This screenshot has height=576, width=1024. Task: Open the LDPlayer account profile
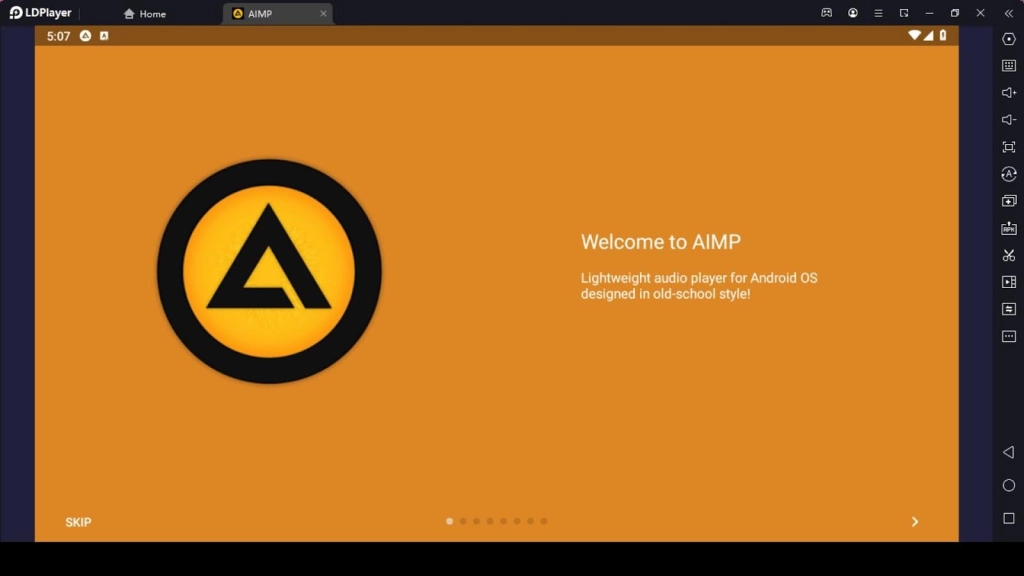tap(853, 13)
